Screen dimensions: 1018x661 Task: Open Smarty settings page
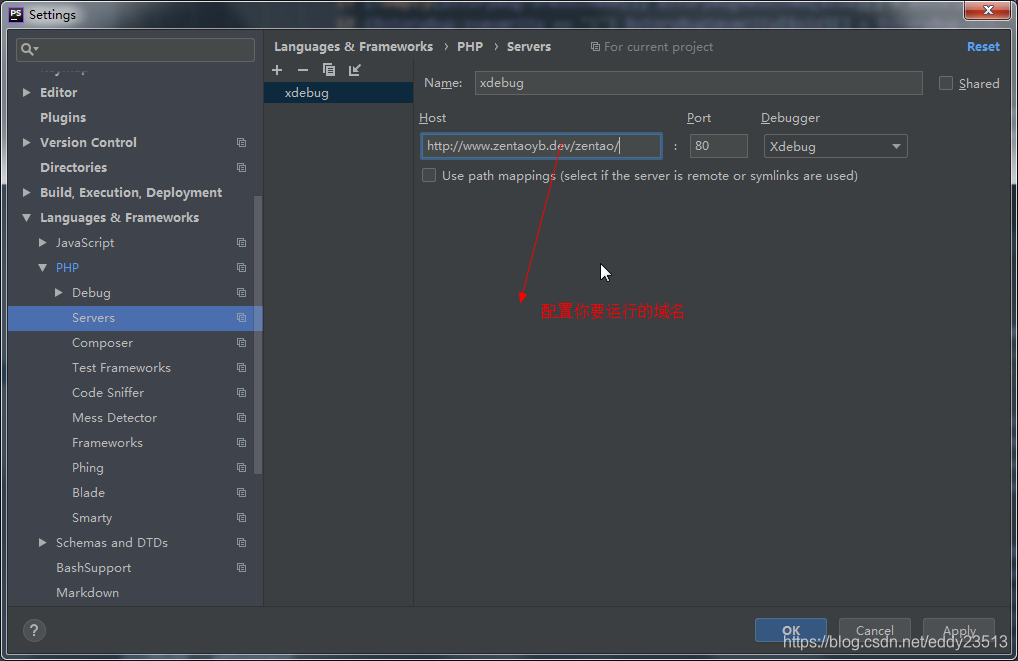92,518
